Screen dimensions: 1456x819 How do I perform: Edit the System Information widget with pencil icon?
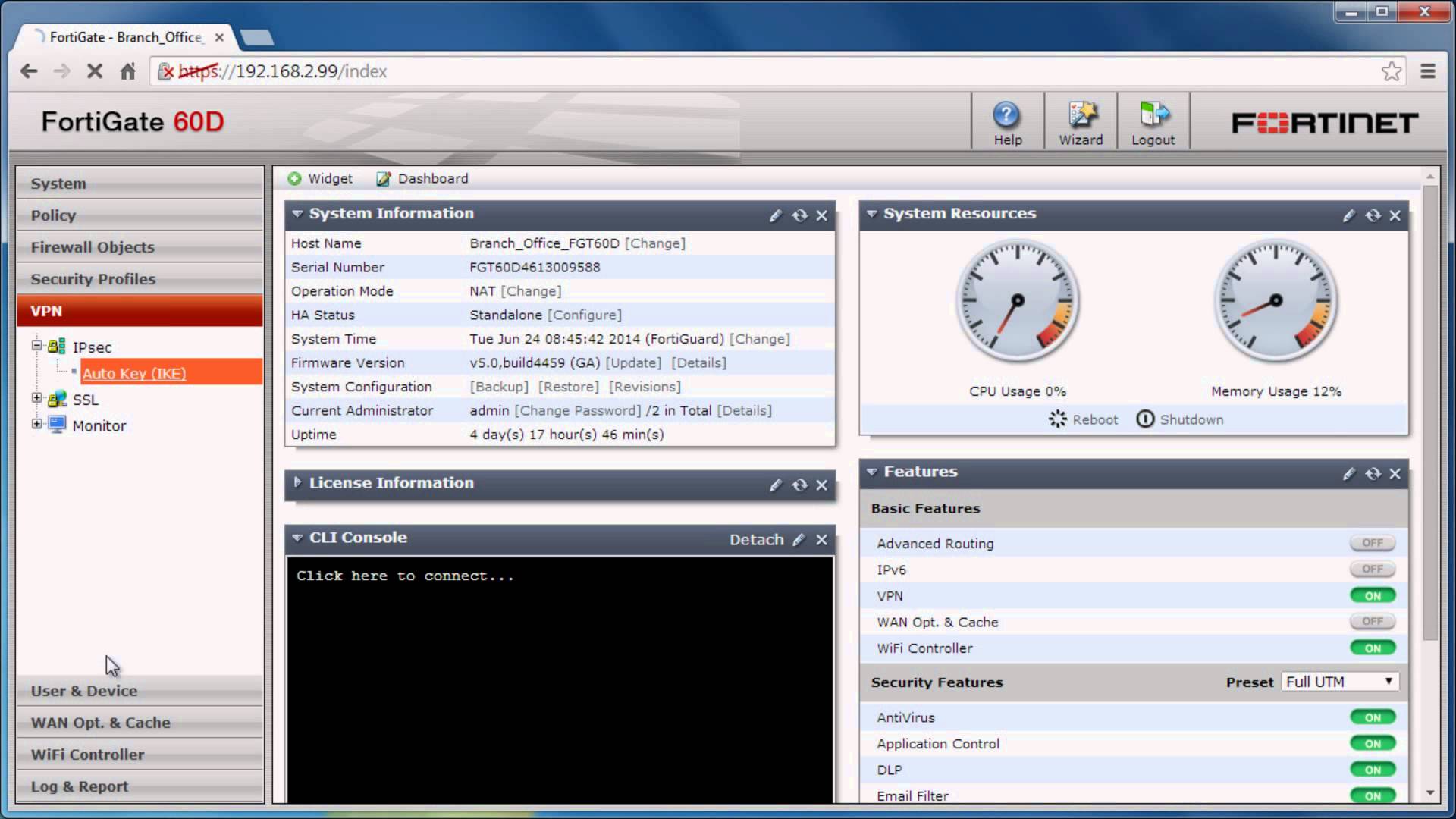pos(775,216)
